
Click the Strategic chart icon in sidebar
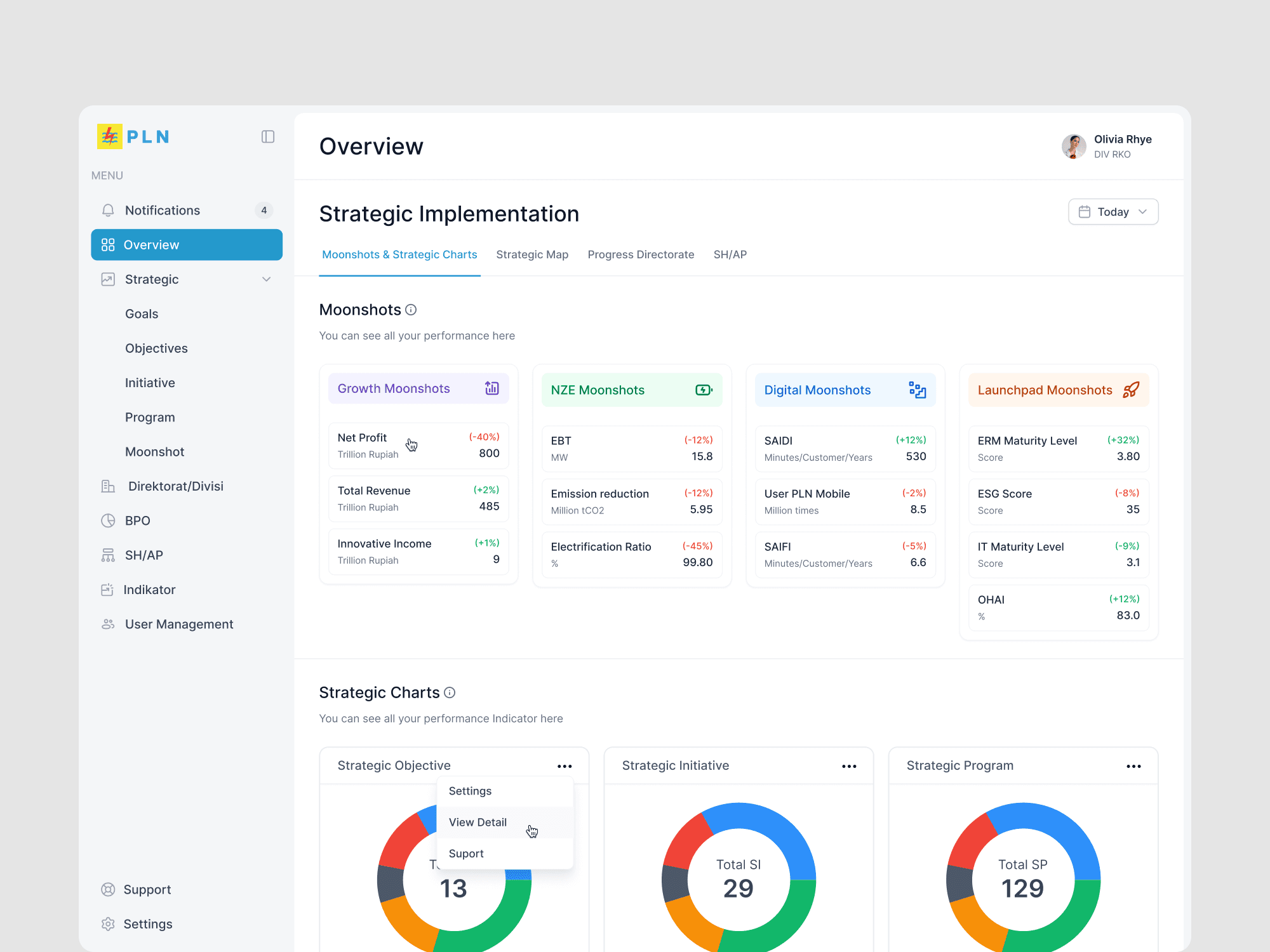point(108,279)
